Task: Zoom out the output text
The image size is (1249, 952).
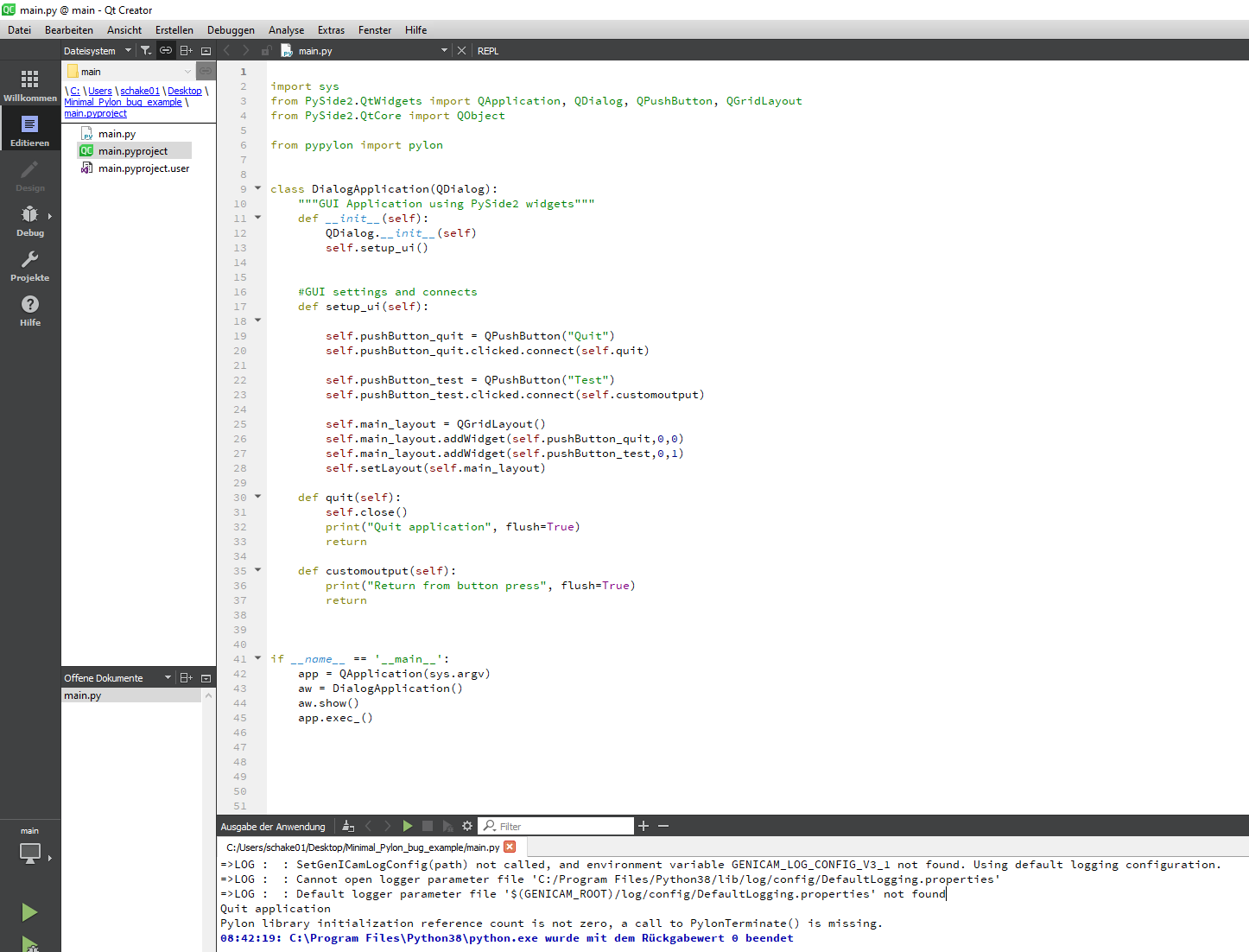Action: (663, 827)
